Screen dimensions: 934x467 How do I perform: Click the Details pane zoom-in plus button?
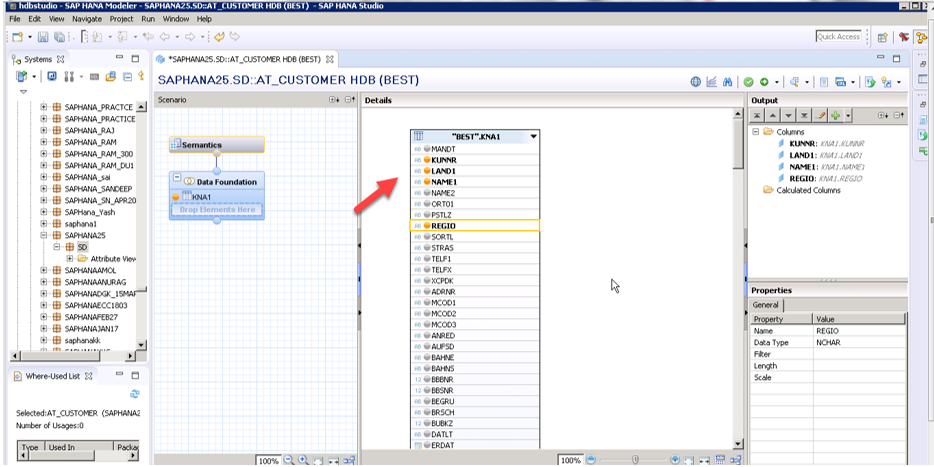pos(675,460)
